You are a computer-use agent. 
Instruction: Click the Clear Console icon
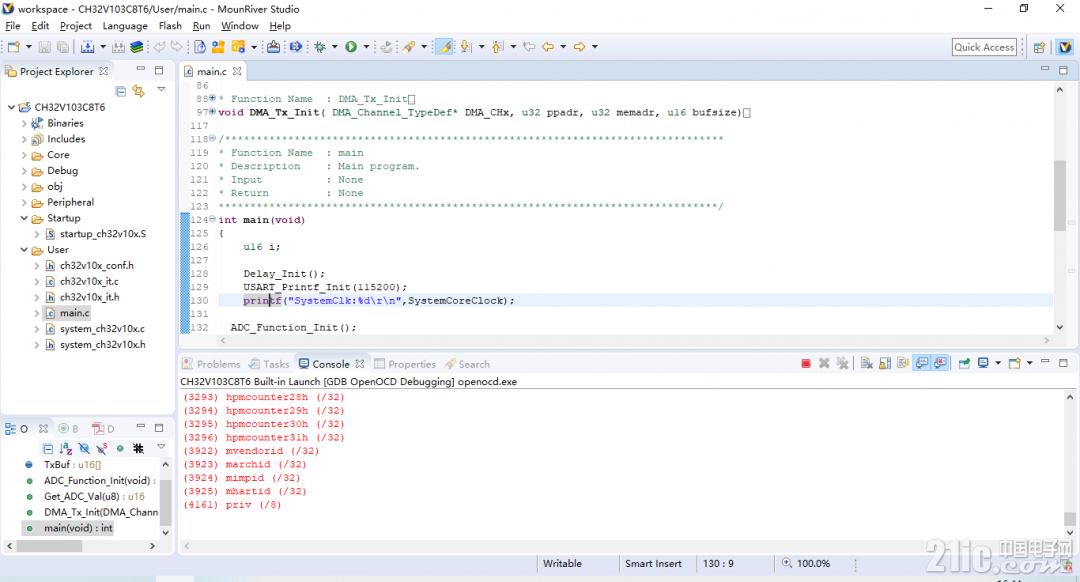[866, 364]
